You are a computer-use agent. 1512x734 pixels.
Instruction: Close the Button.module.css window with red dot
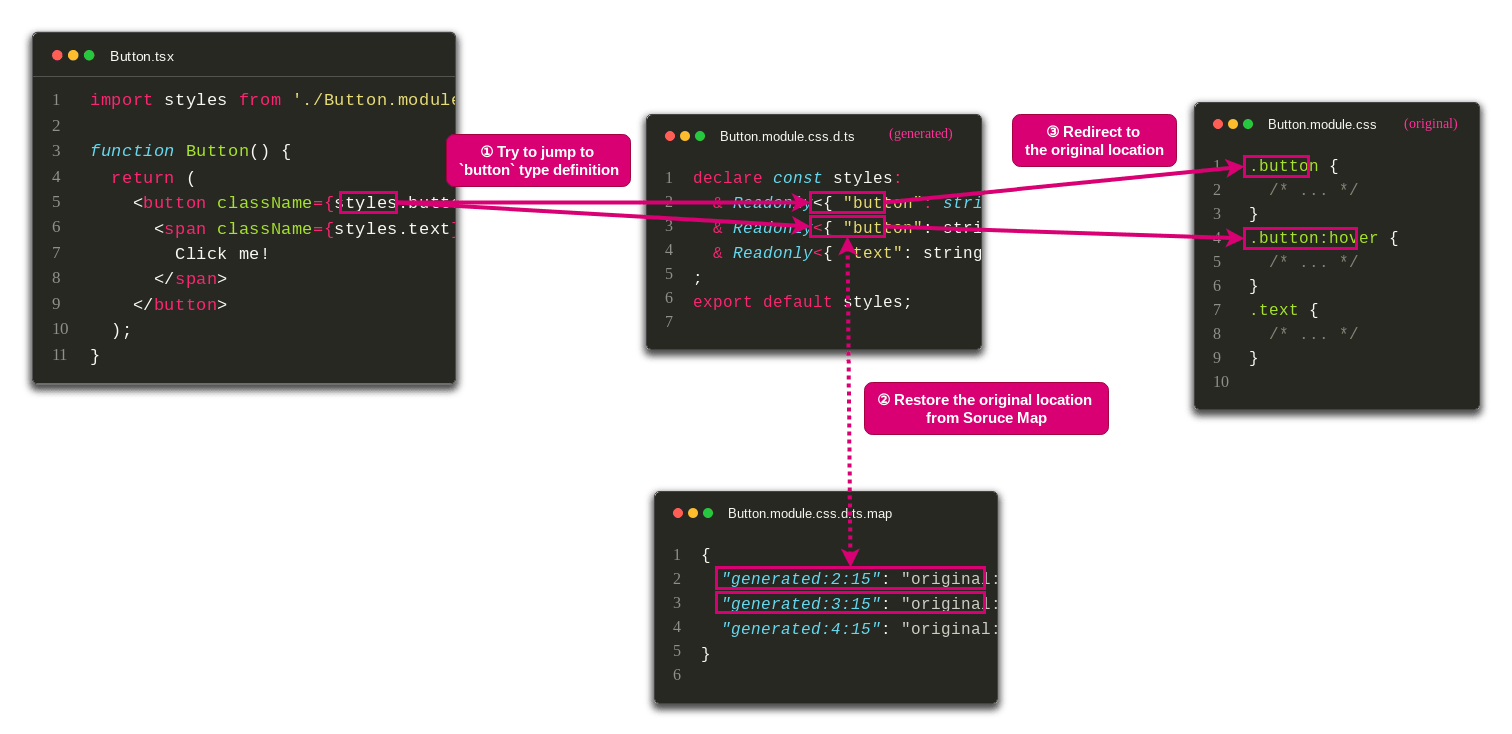[x=1218, y=124]
